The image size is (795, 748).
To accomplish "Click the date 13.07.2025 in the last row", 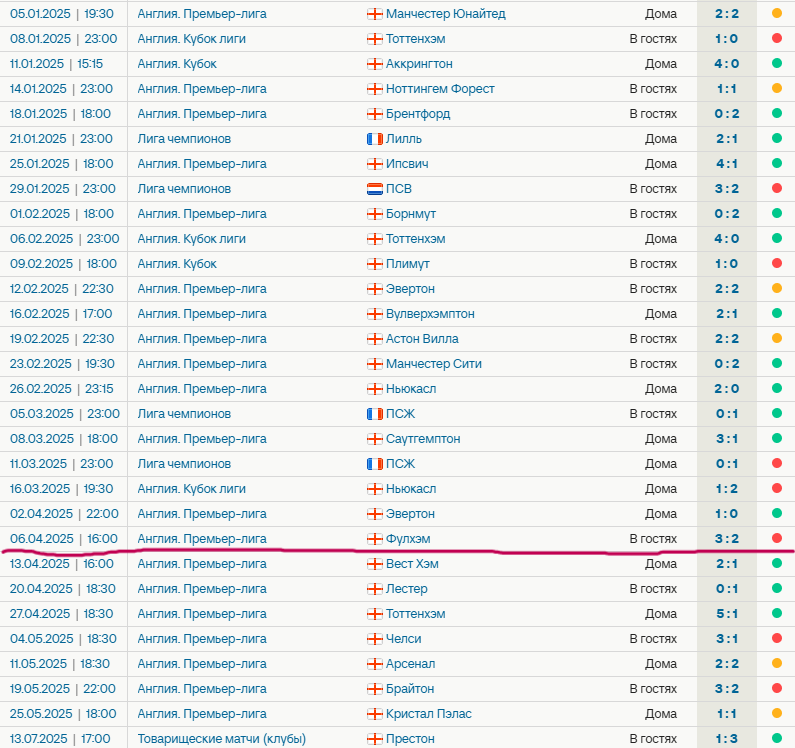I will tap(41, 739).
